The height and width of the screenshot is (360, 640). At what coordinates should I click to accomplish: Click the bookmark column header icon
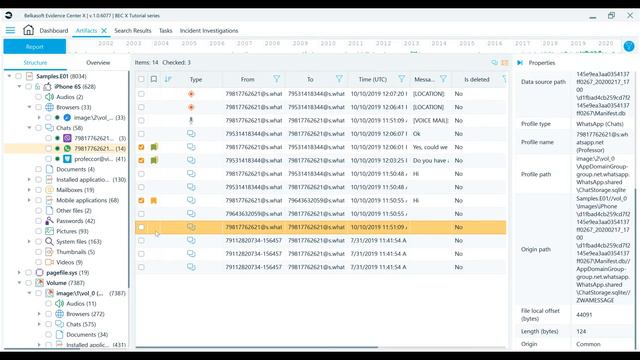(154, 79)
